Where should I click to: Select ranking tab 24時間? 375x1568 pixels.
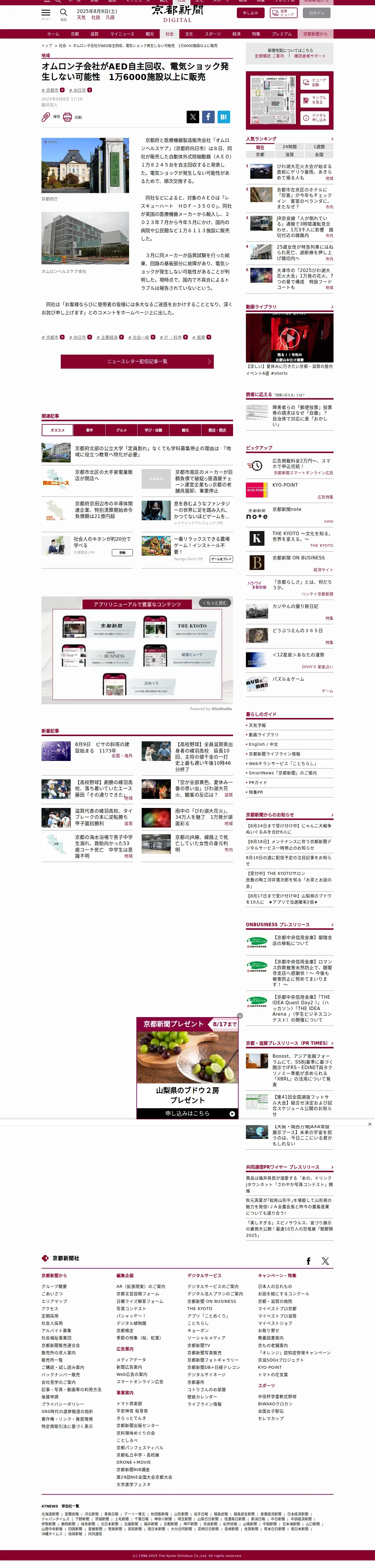pyautogui.click(x=290, y=147)
